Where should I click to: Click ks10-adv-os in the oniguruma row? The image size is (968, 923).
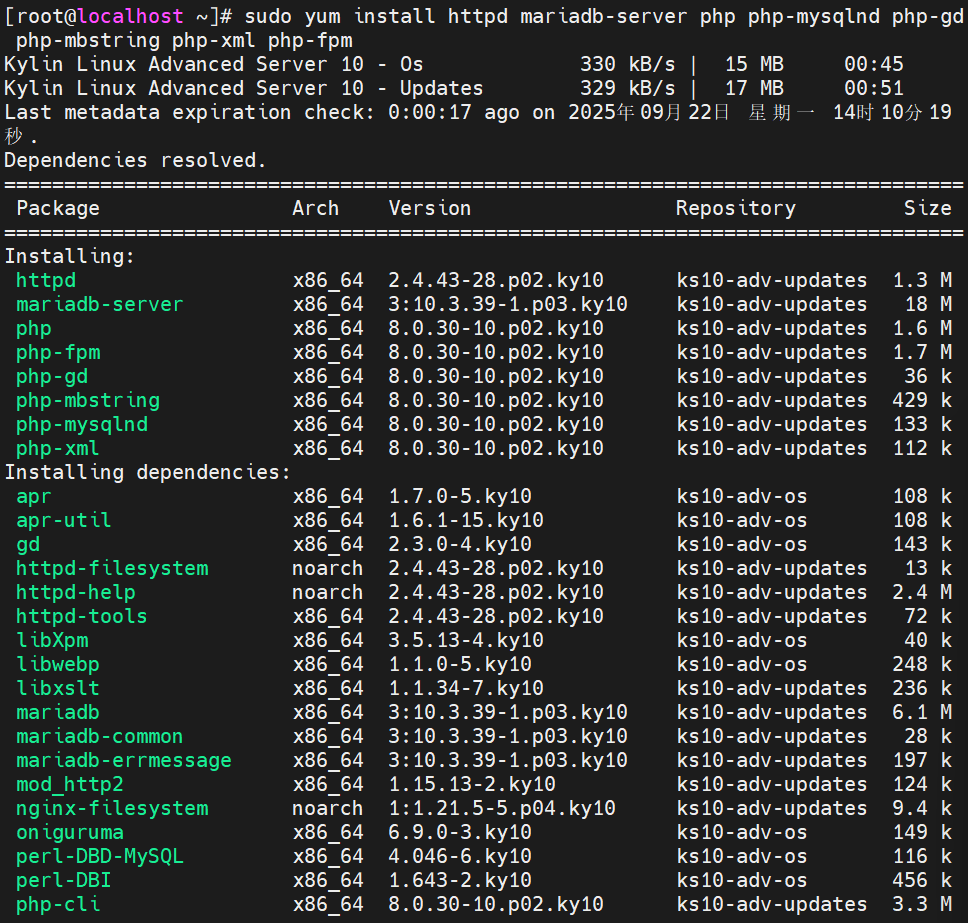point(741,833)
